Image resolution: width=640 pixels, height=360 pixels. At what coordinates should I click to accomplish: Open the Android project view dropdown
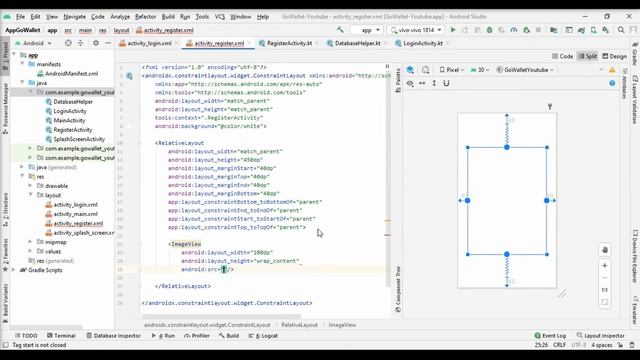click(x=33, y=43)
